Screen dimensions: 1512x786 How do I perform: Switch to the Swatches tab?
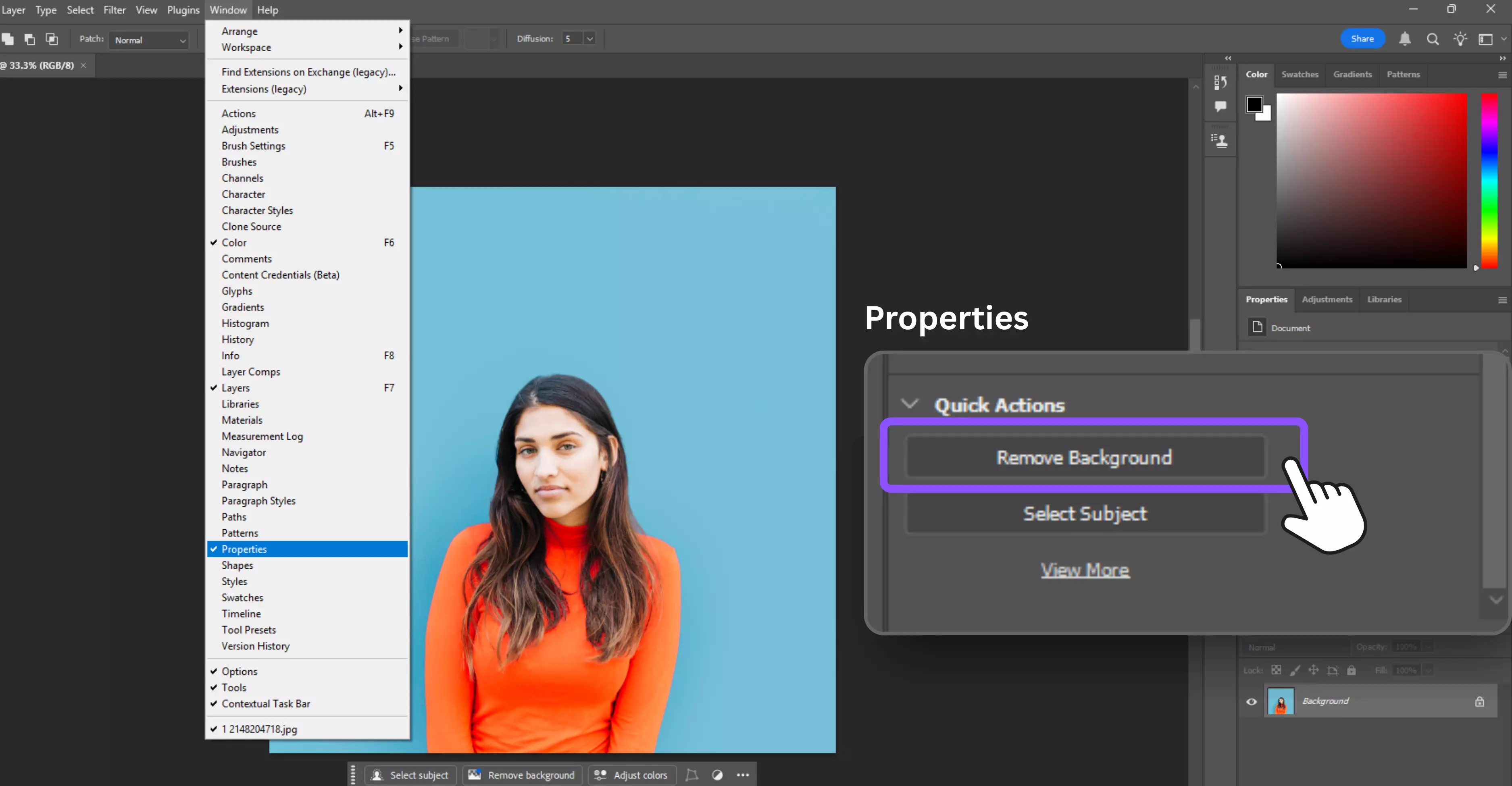click(1300, 75)
